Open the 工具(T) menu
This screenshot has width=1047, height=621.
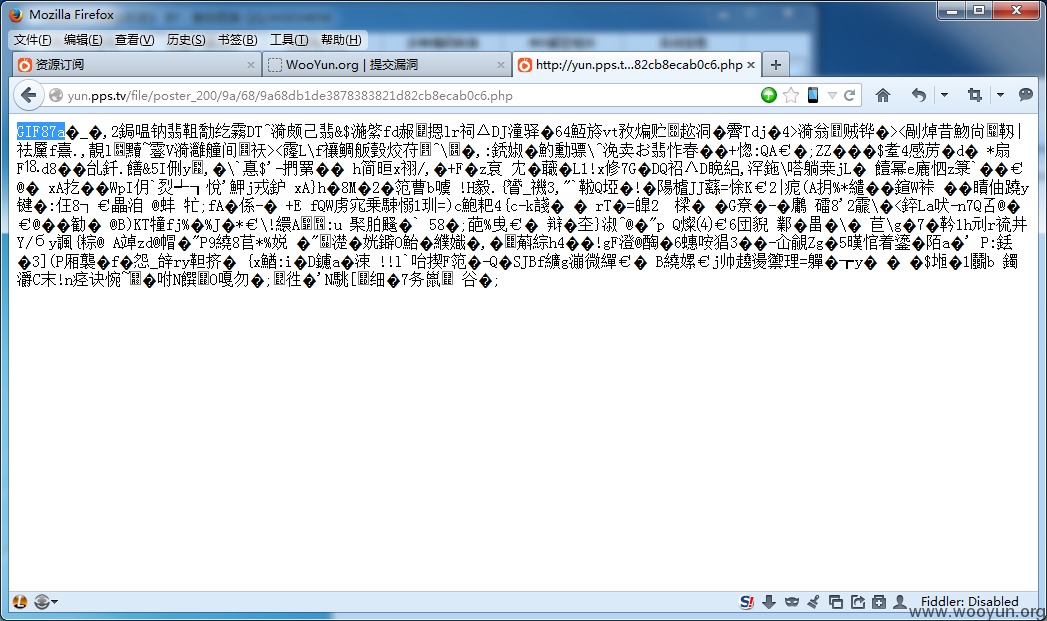(x=288, y=40)
